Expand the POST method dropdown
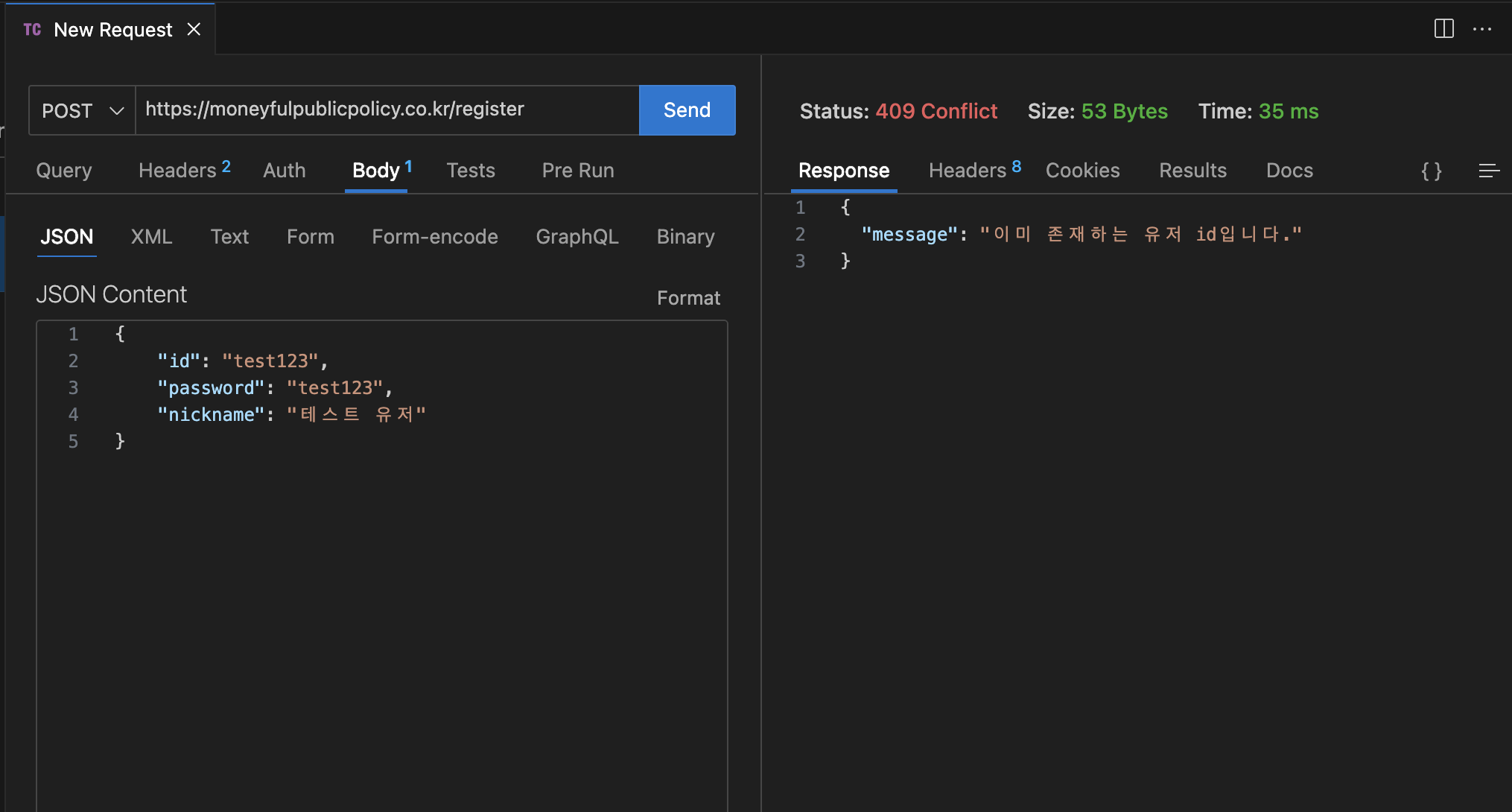The image size is (1512, 812). click(82, 110)
